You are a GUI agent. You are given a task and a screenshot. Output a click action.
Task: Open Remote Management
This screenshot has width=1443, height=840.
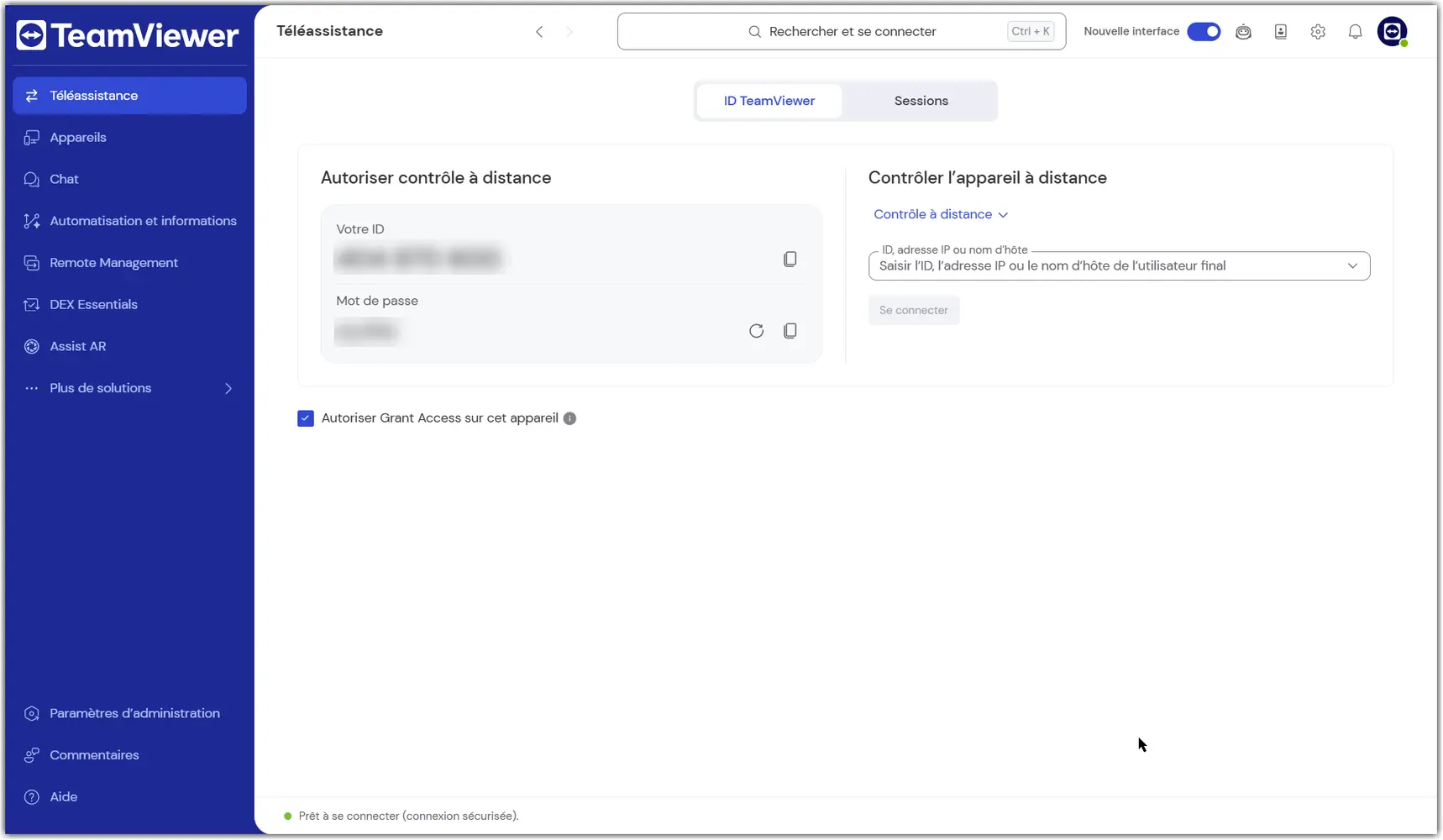click(130, 263)
